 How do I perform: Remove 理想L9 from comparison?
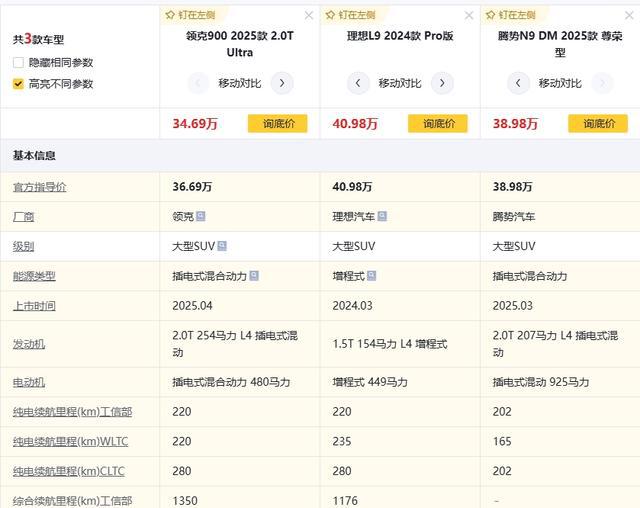pyautogui.click(x=469, y=16)
